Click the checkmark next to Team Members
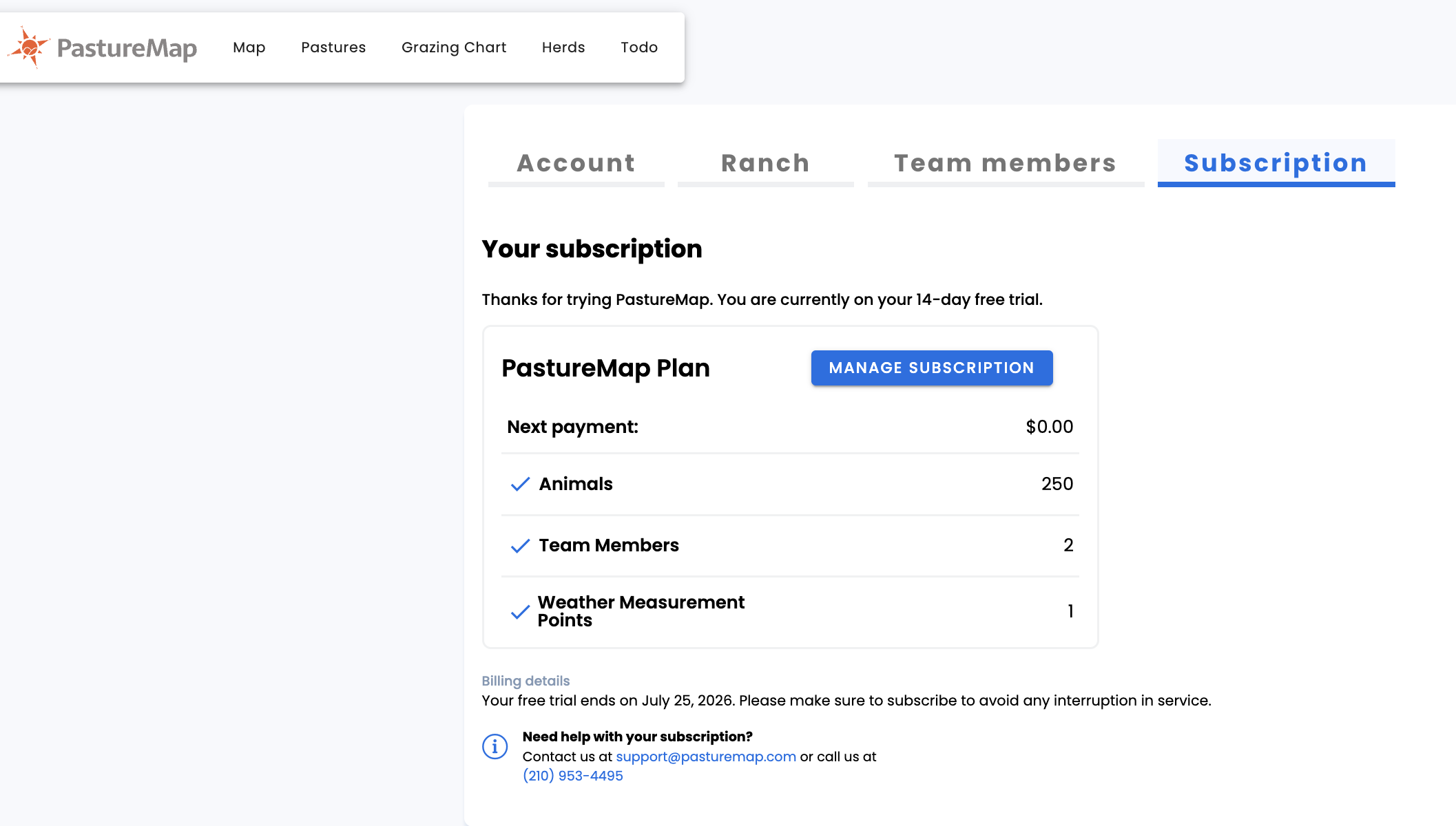The height and width of the screenshot is (826, 1456). pyautogui.click(x=520, y=546)
